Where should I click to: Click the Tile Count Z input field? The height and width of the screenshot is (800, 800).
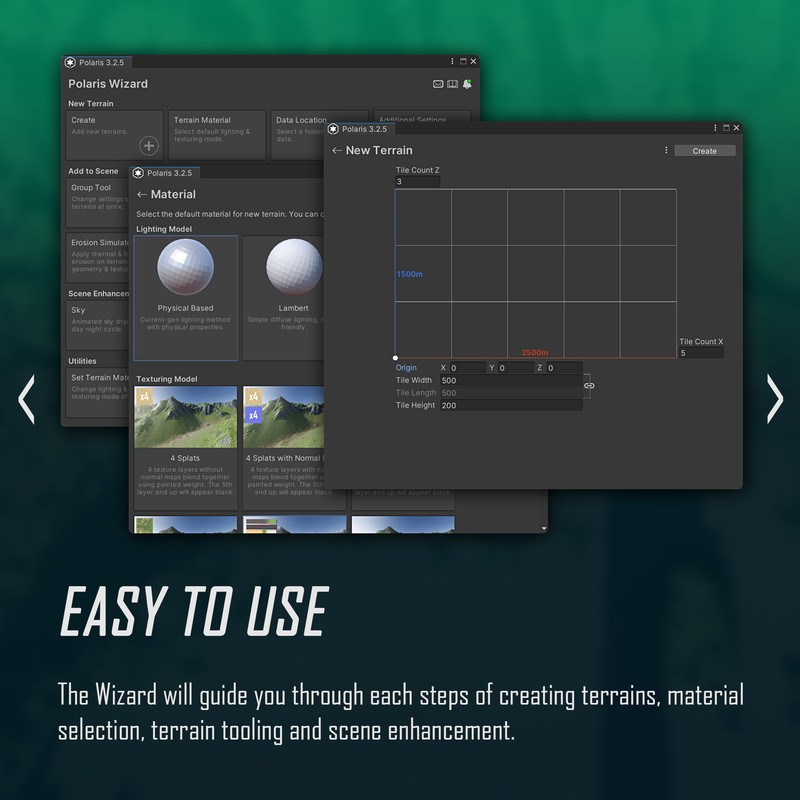(417, 181)
